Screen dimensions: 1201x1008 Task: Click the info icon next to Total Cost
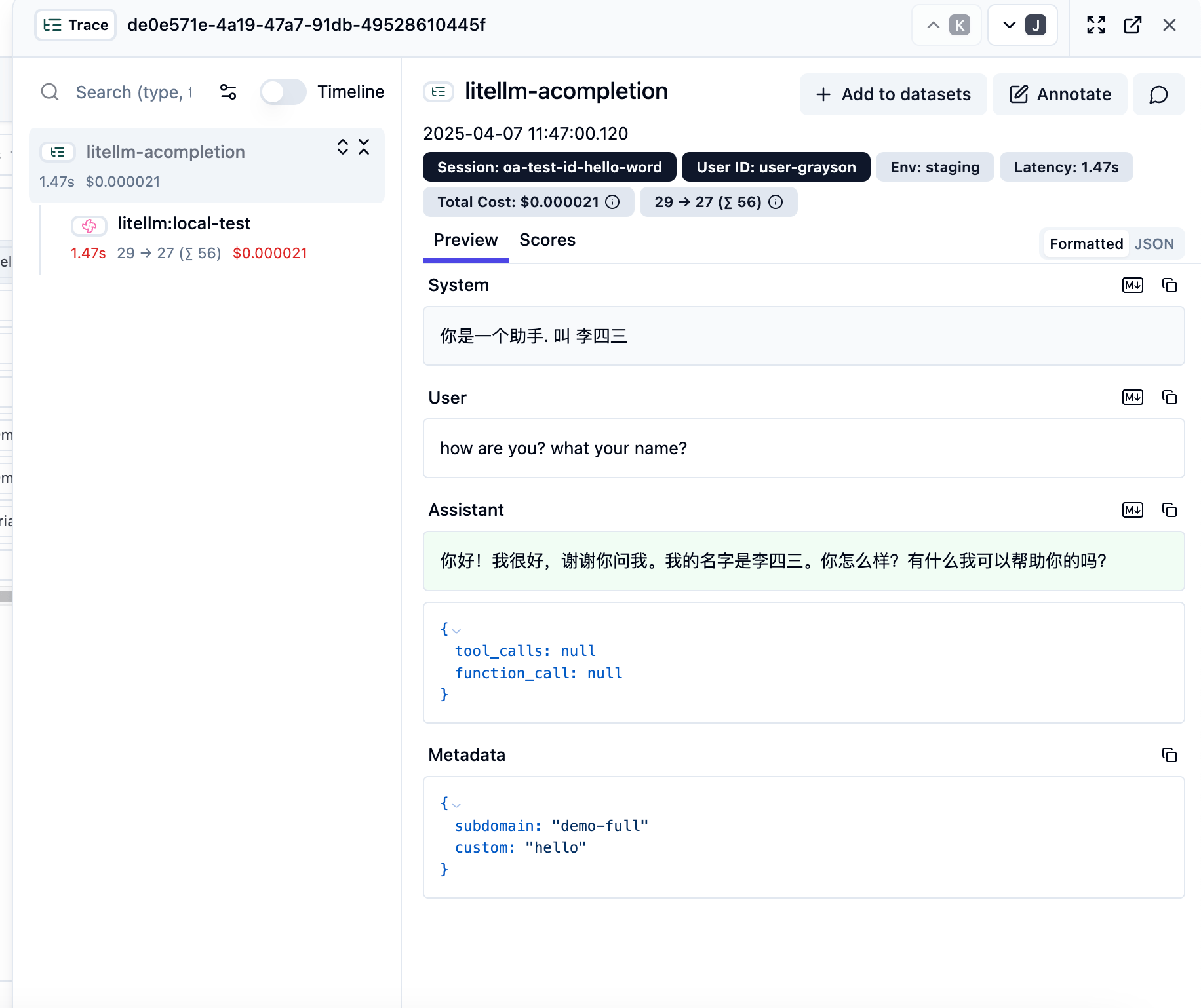coord(612,202)
